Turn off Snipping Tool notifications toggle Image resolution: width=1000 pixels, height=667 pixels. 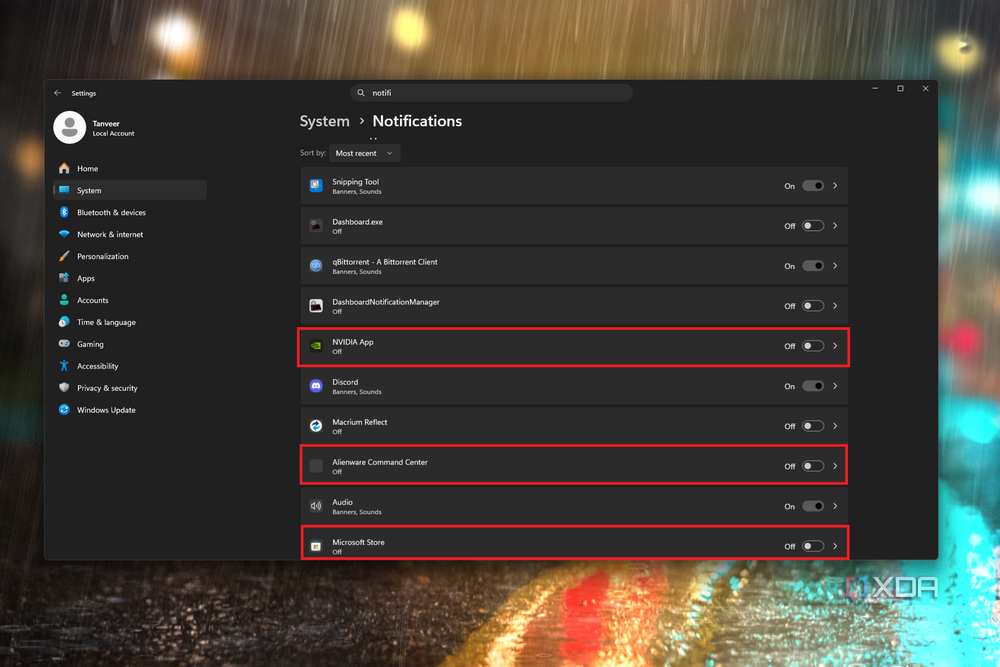[x=812, y=186]
